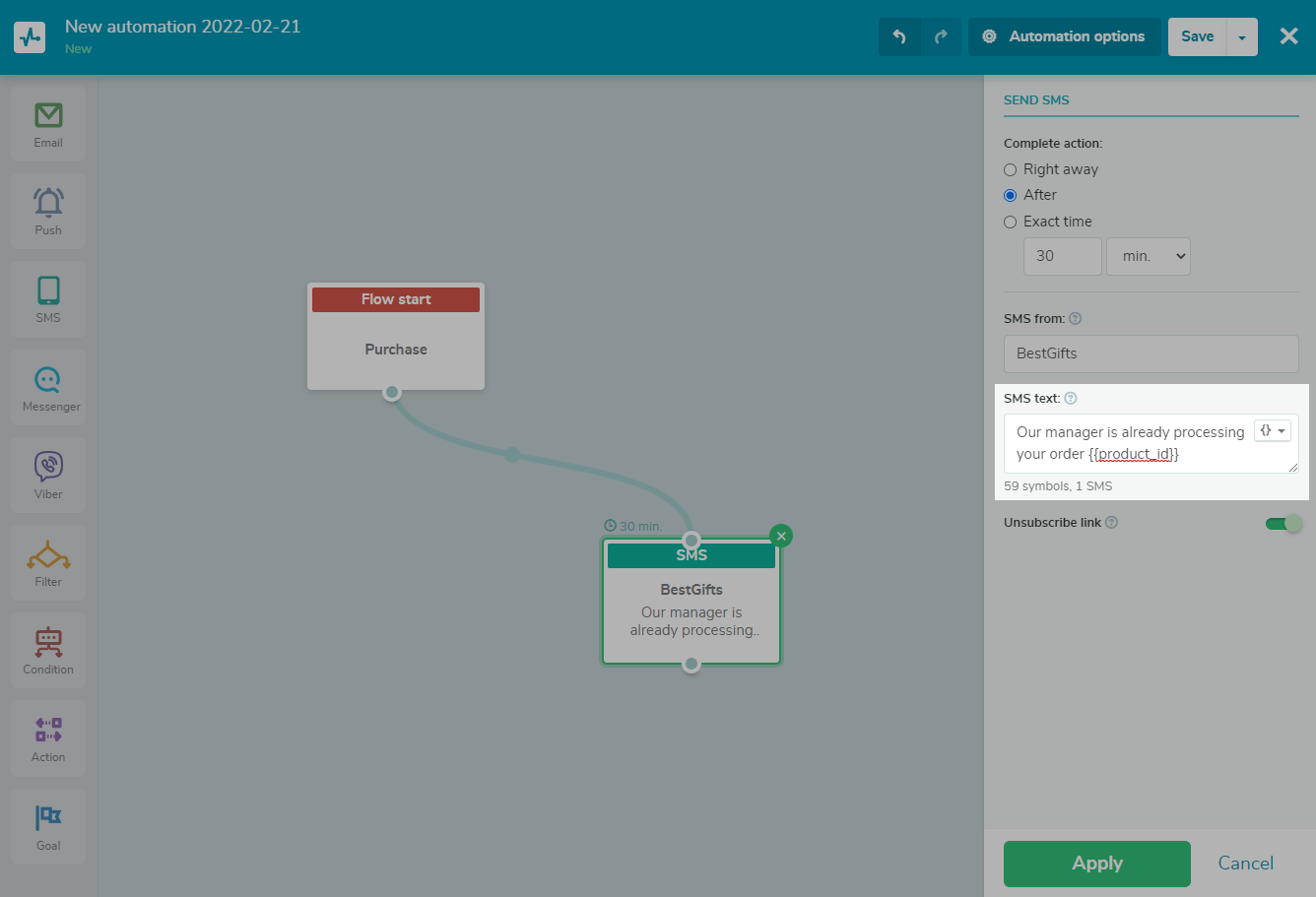Screen dimensions: 1316x897
Task: Select the Goal flag block
Action: (x=48, y=826)
